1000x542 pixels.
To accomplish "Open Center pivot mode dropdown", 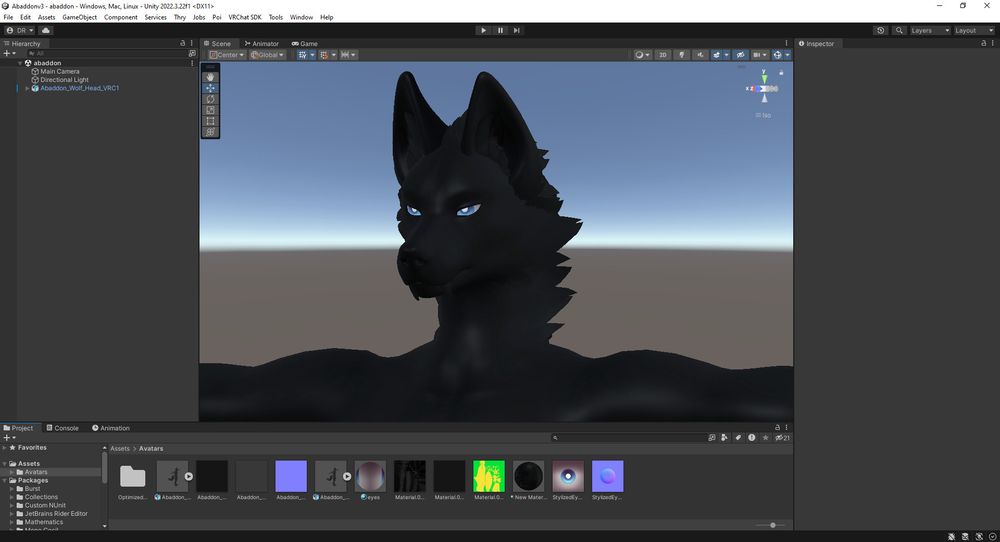I will [227, 55].
